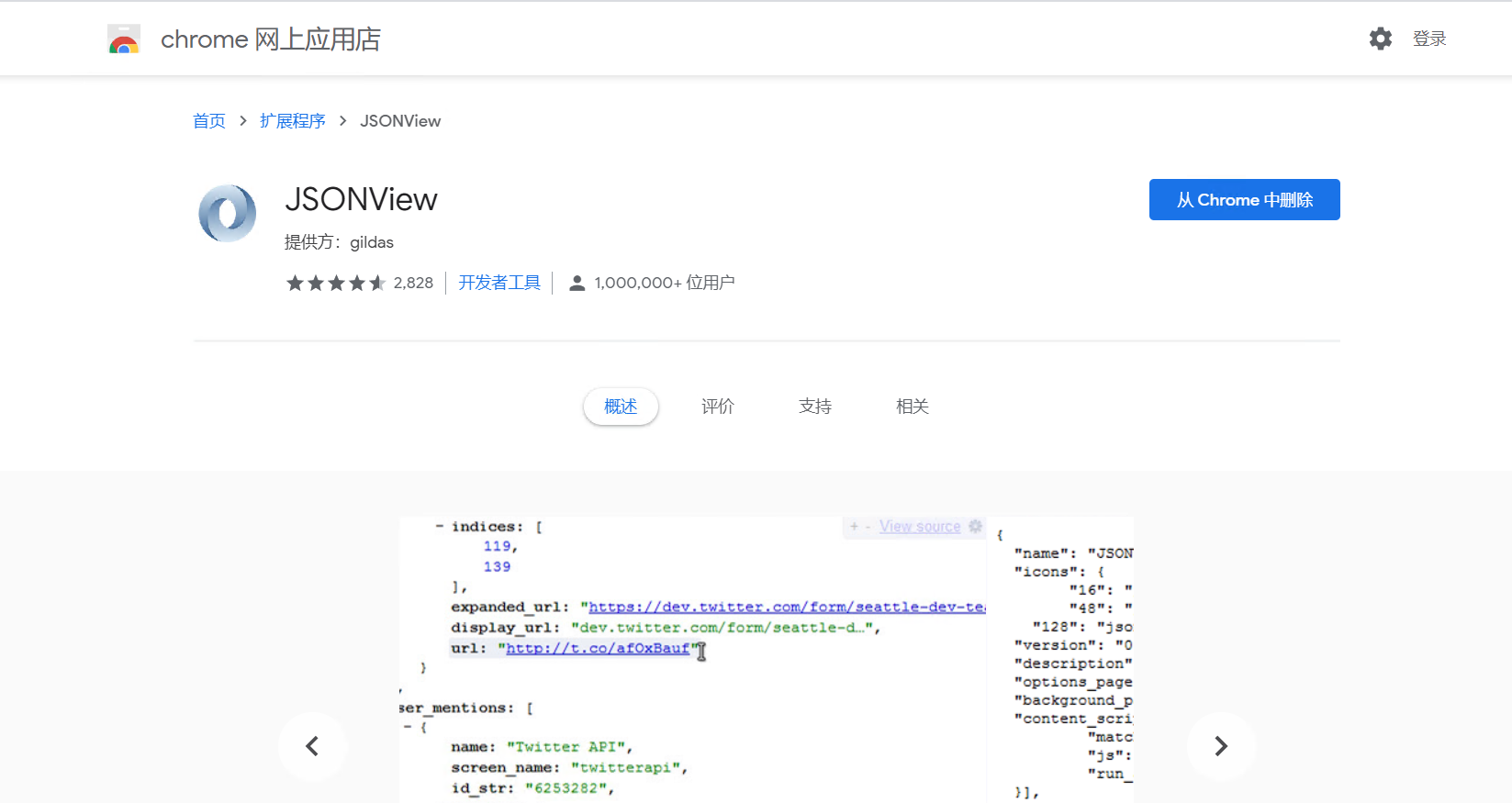The height and width of the screenshot is (803, 1512).
Task: Select the 概述 tab
Action: pos(621,407)
